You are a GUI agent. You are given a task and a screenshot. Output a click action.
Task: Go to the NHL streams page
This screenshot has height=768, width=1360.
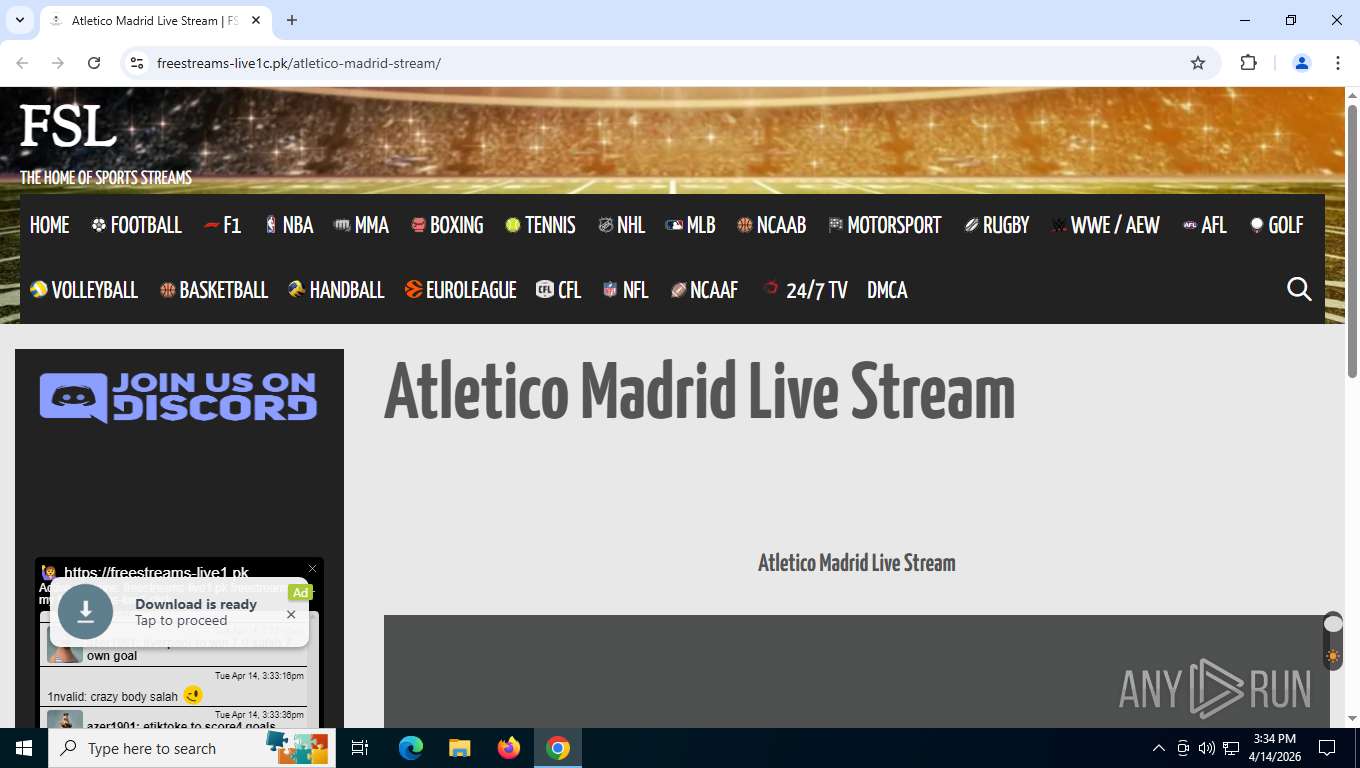click(621, 225)
